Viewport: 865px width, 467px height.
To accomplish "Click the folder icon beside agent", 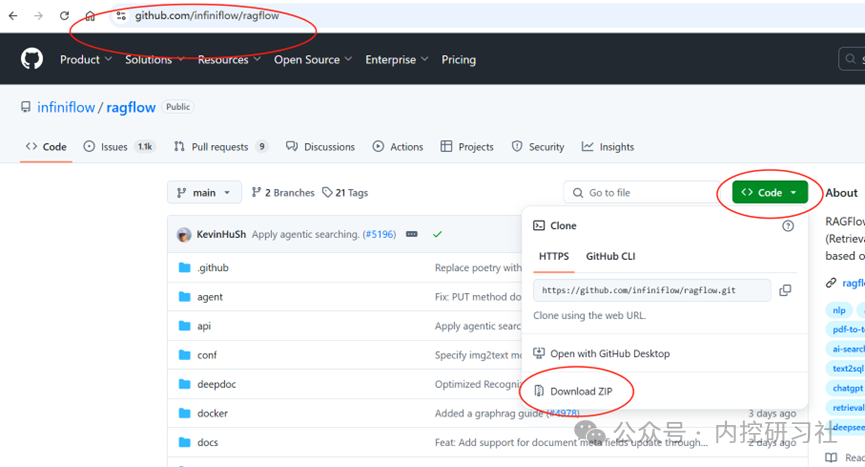I will coord(185,297).
